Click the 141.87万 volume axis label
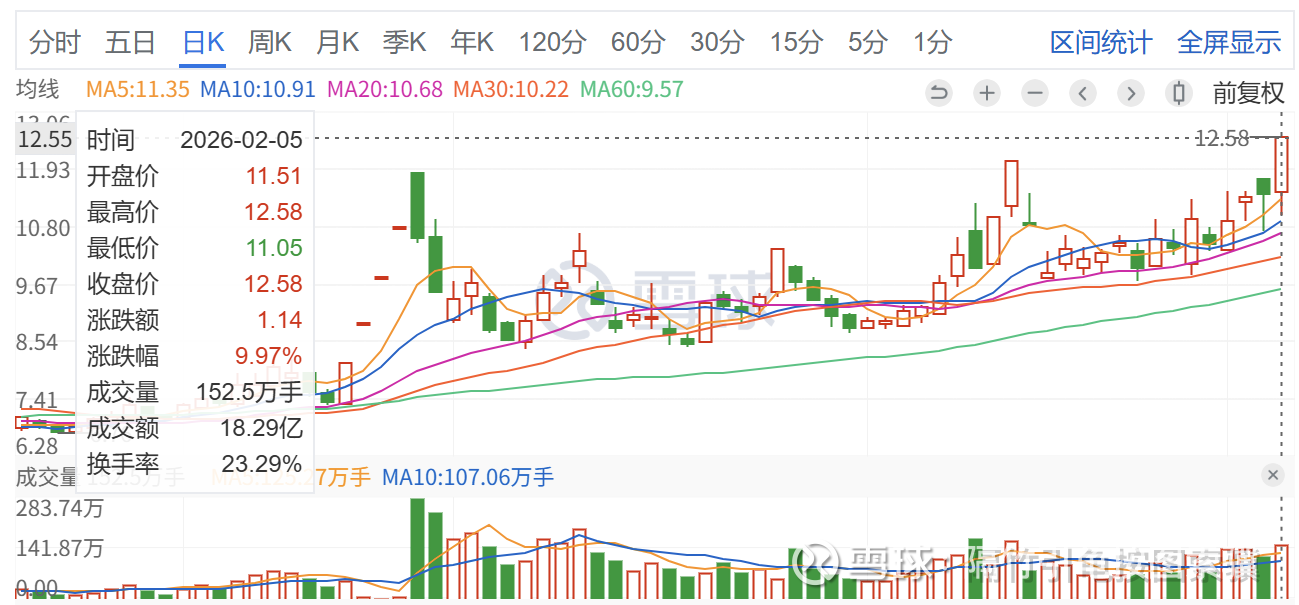 pos(60,548)
